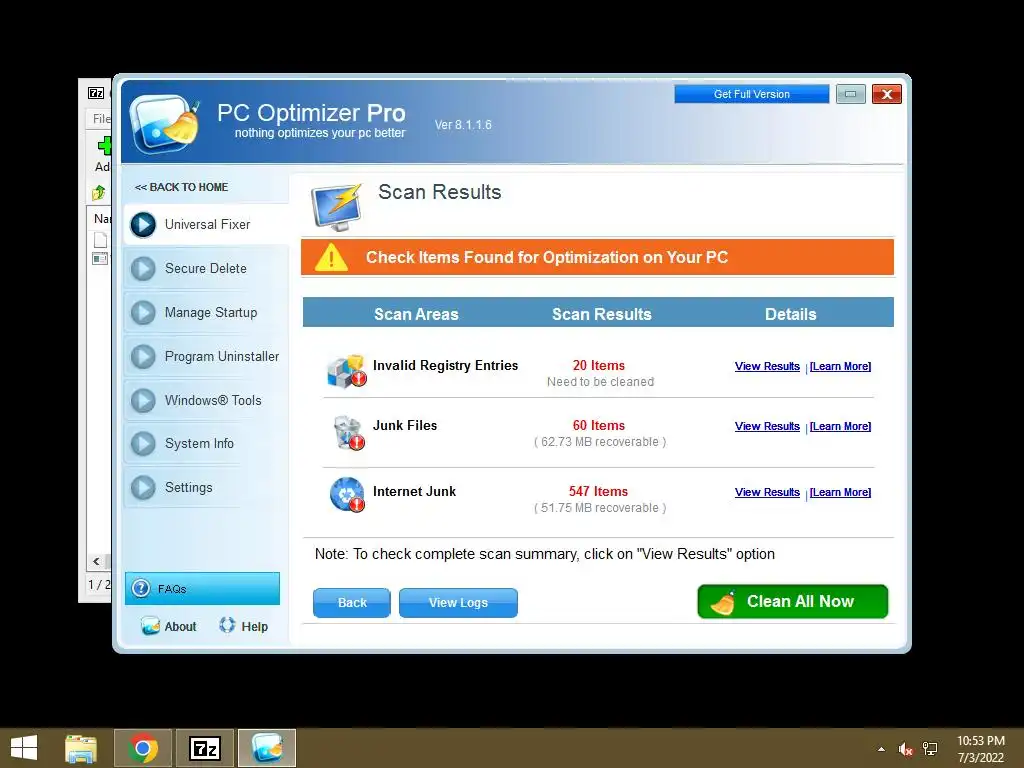Click the Windows Tools arrow icon

pos(143,400)
